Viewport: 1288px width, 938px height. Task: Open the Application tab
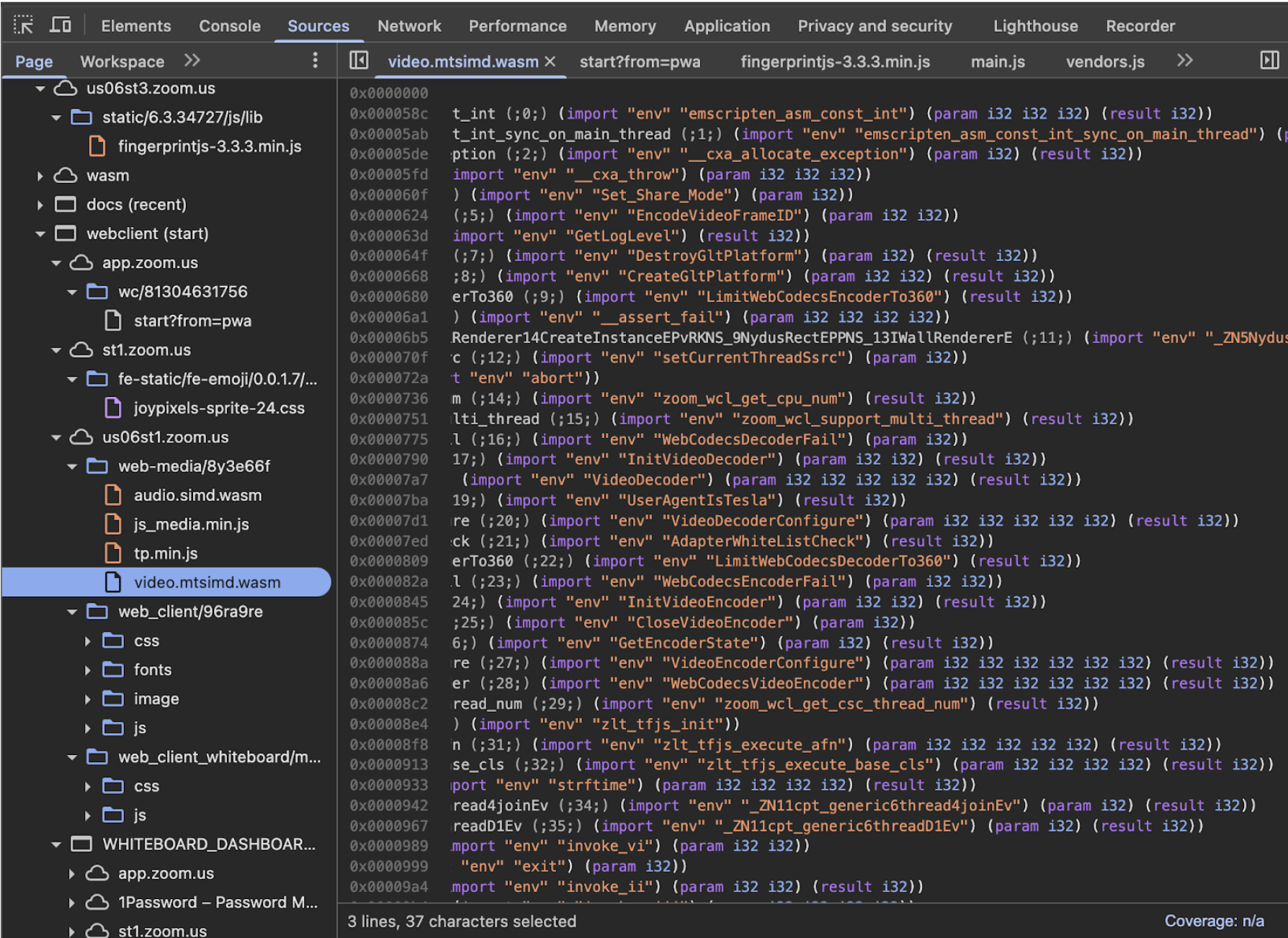[727, 26]
